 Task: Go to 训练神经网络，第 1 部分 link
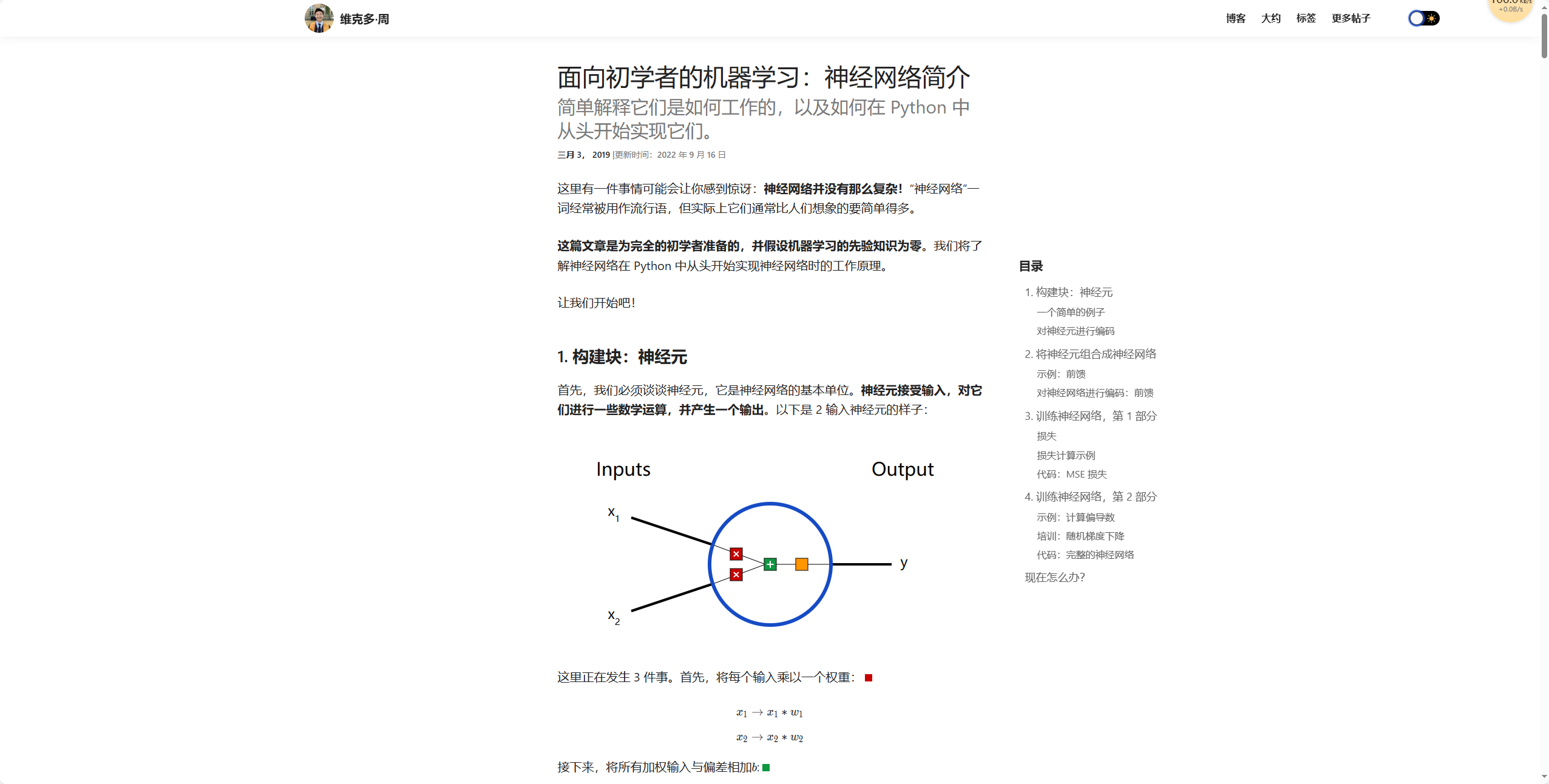[1096, 416]
